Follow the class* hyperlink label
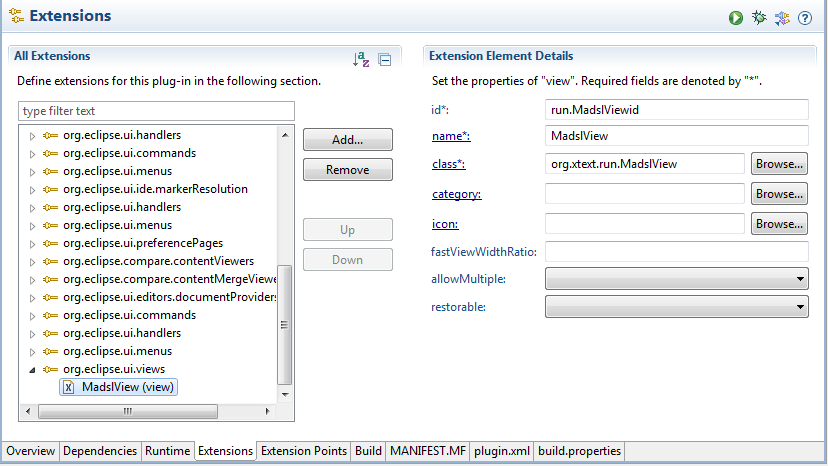The image size is (828, 466). (448, 164)
